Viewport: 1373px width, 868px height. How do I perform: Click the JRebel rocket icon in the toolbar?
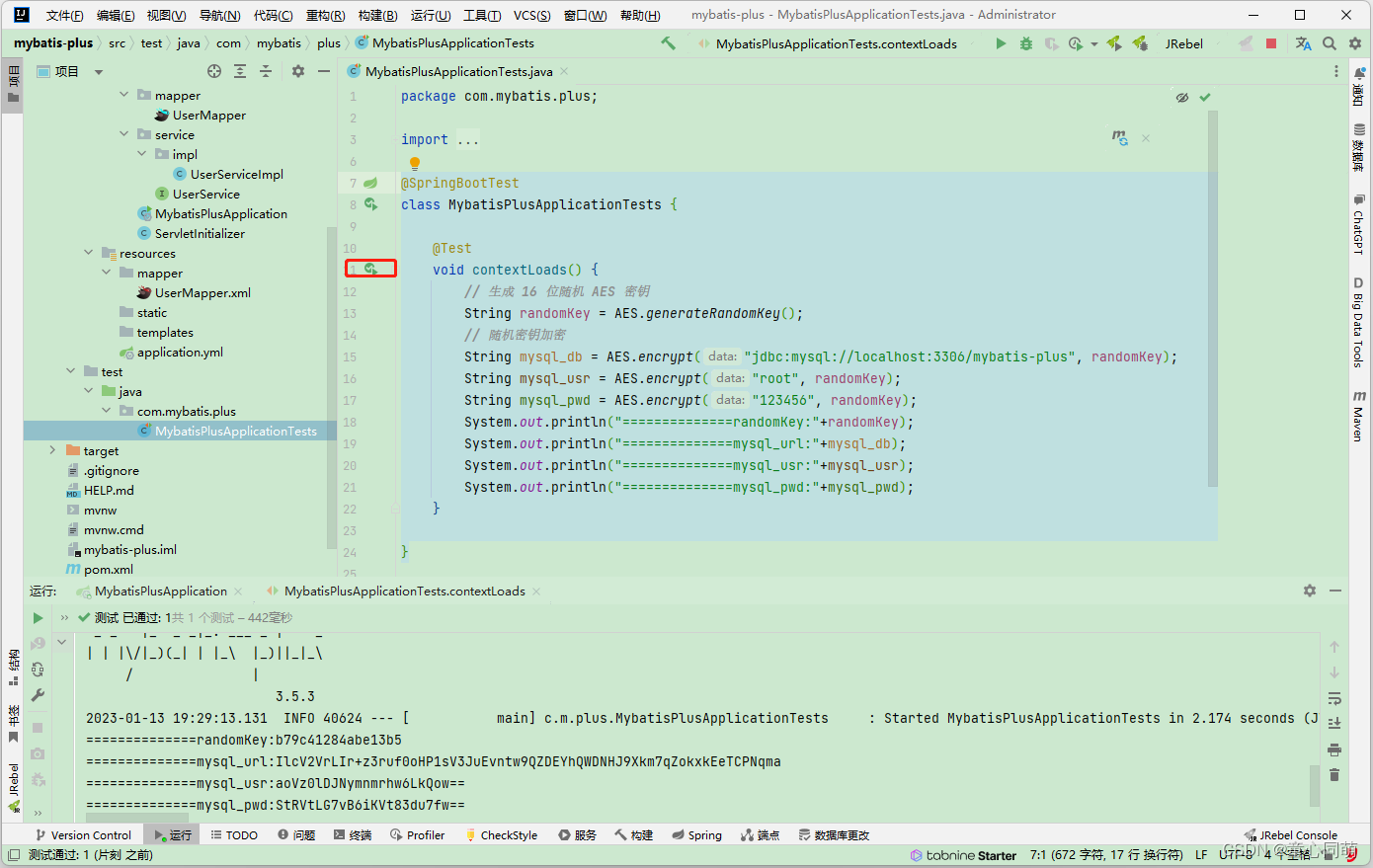tap(1113, 43)
